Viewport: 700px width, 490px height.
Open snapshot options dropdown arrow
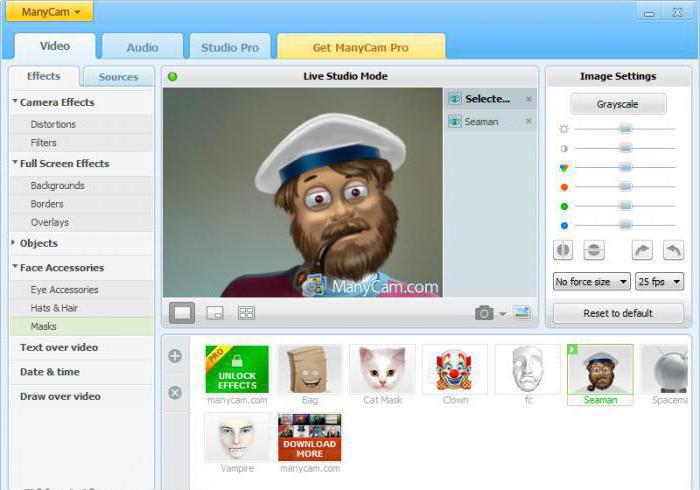coord(503,314)
